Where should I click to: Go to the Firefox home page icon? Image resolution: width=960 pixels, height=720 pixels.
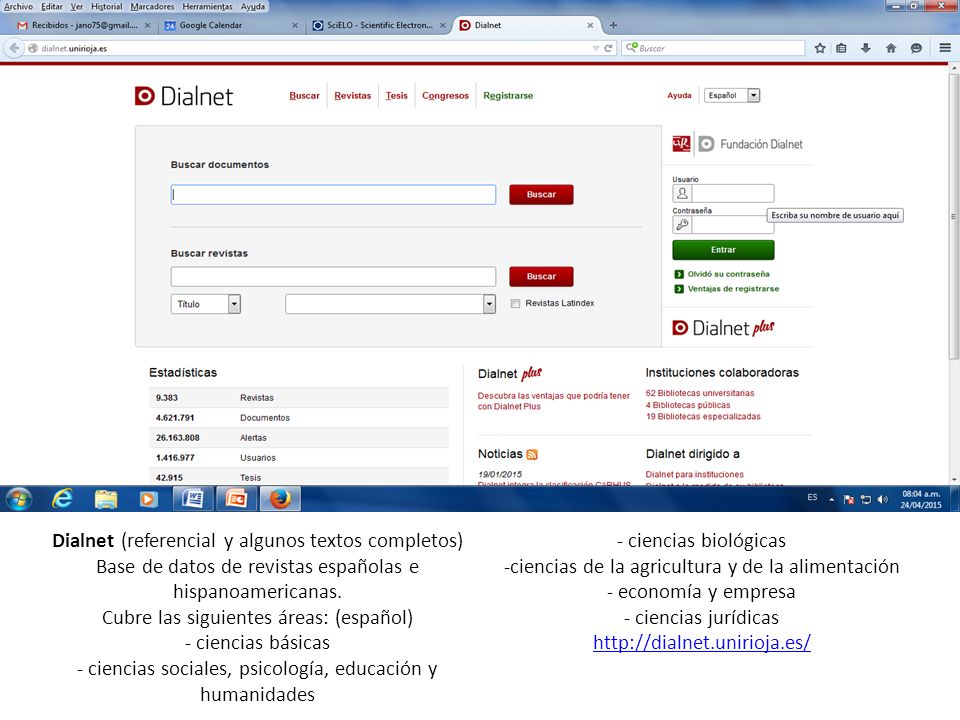[891, 48]
